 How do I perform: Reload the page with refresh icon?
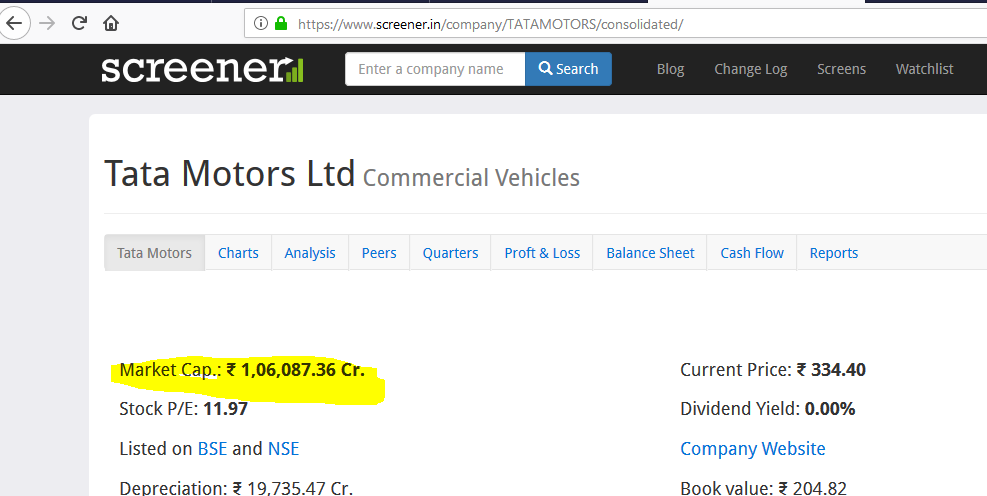(79, 24)
